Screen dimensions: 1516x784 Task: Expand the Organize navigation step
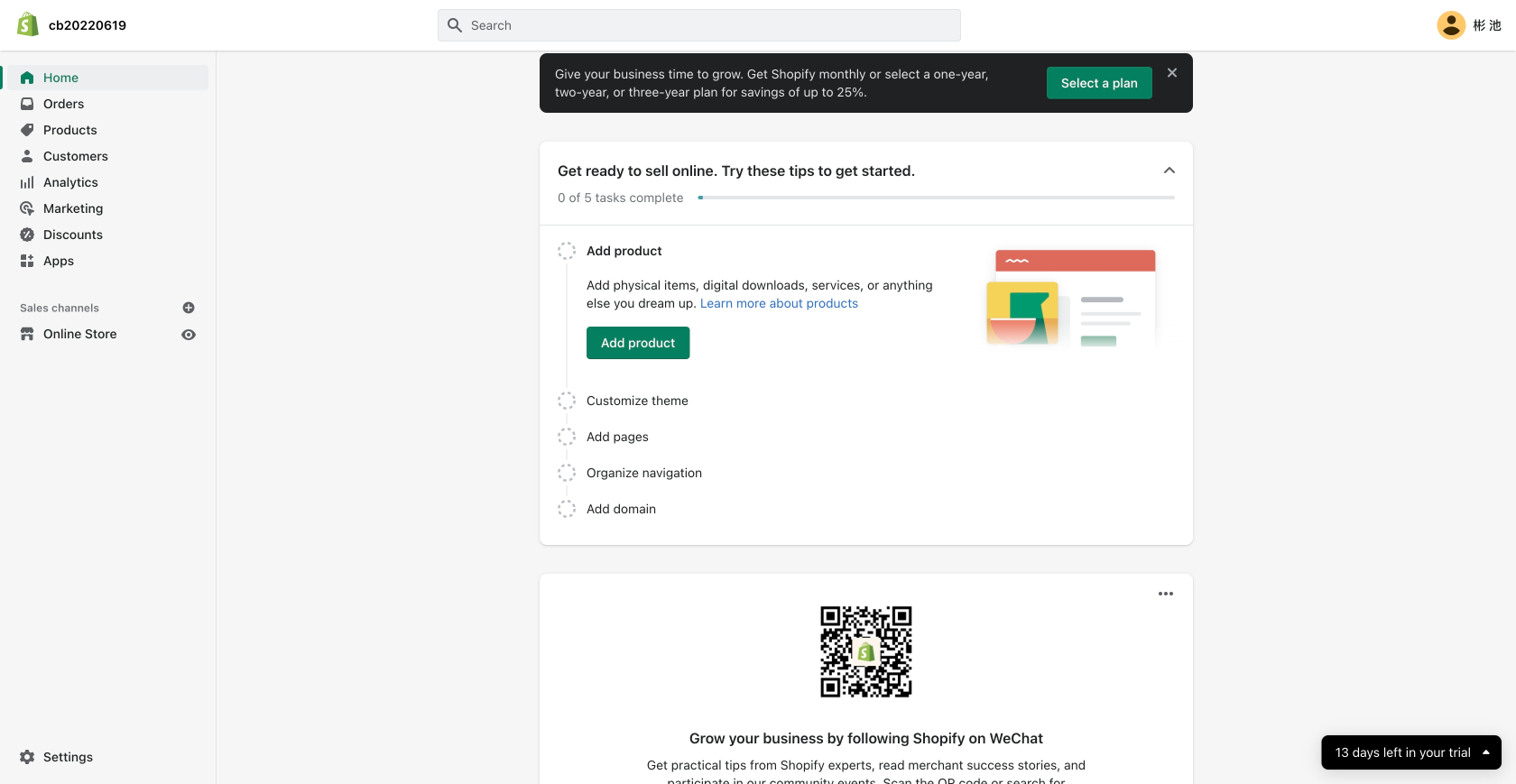point(644,473)
